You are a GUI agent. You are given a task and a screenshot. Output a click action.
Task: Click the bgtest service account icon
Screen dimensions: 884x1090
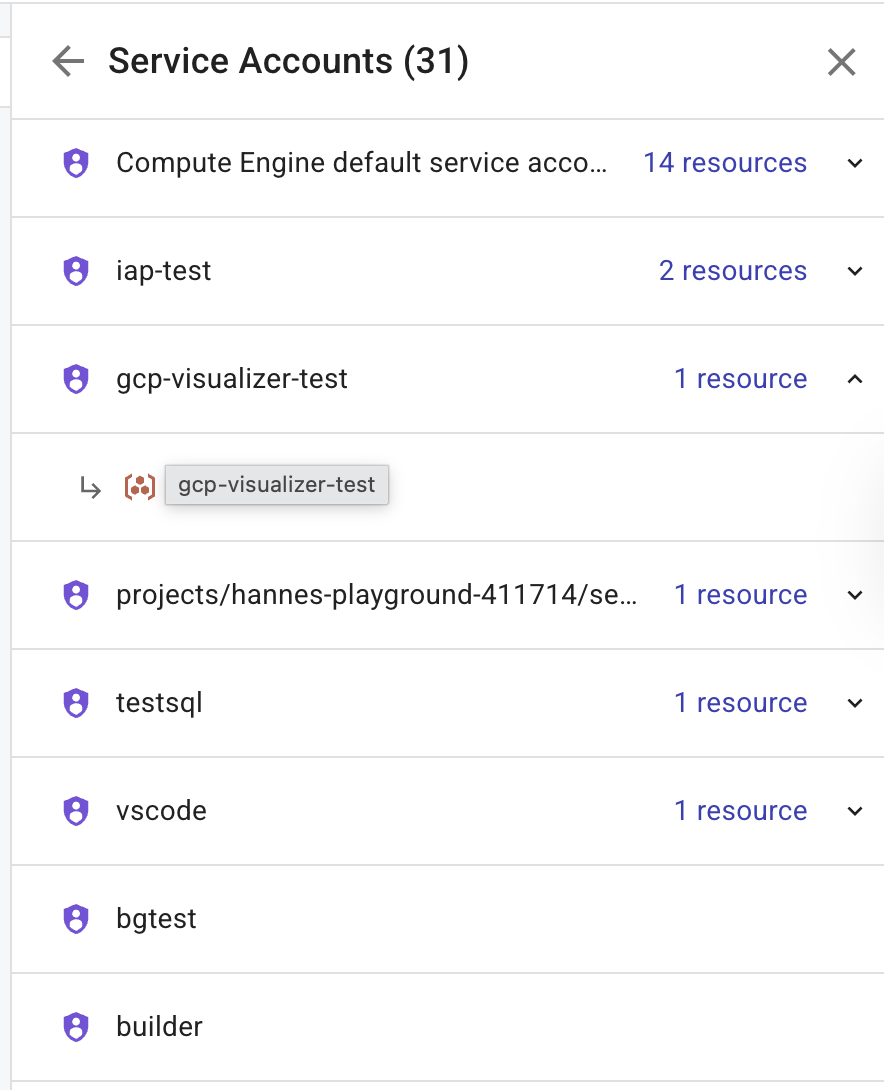[75, 918]
